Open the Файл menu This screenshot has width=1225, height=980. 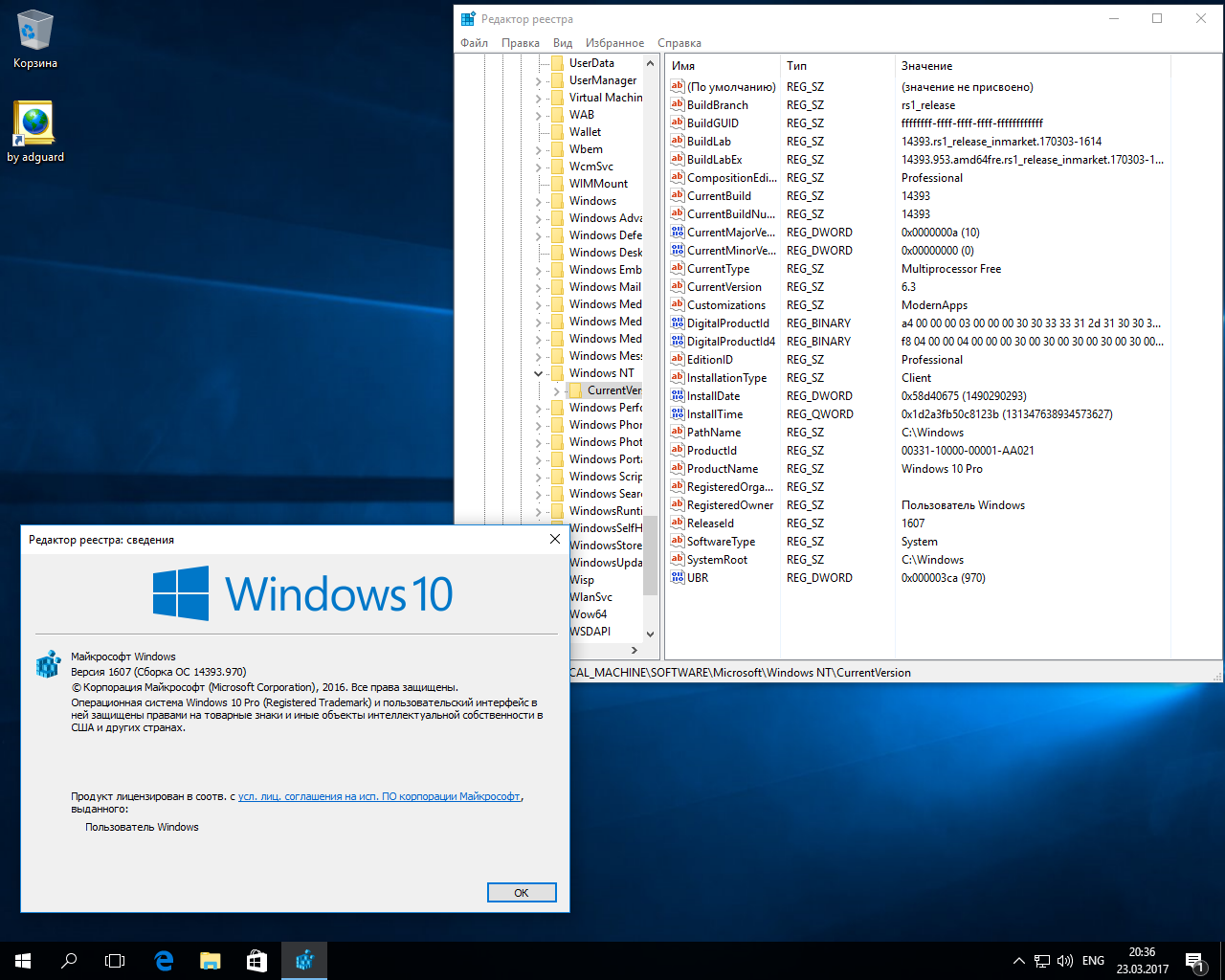pos(474,43)
